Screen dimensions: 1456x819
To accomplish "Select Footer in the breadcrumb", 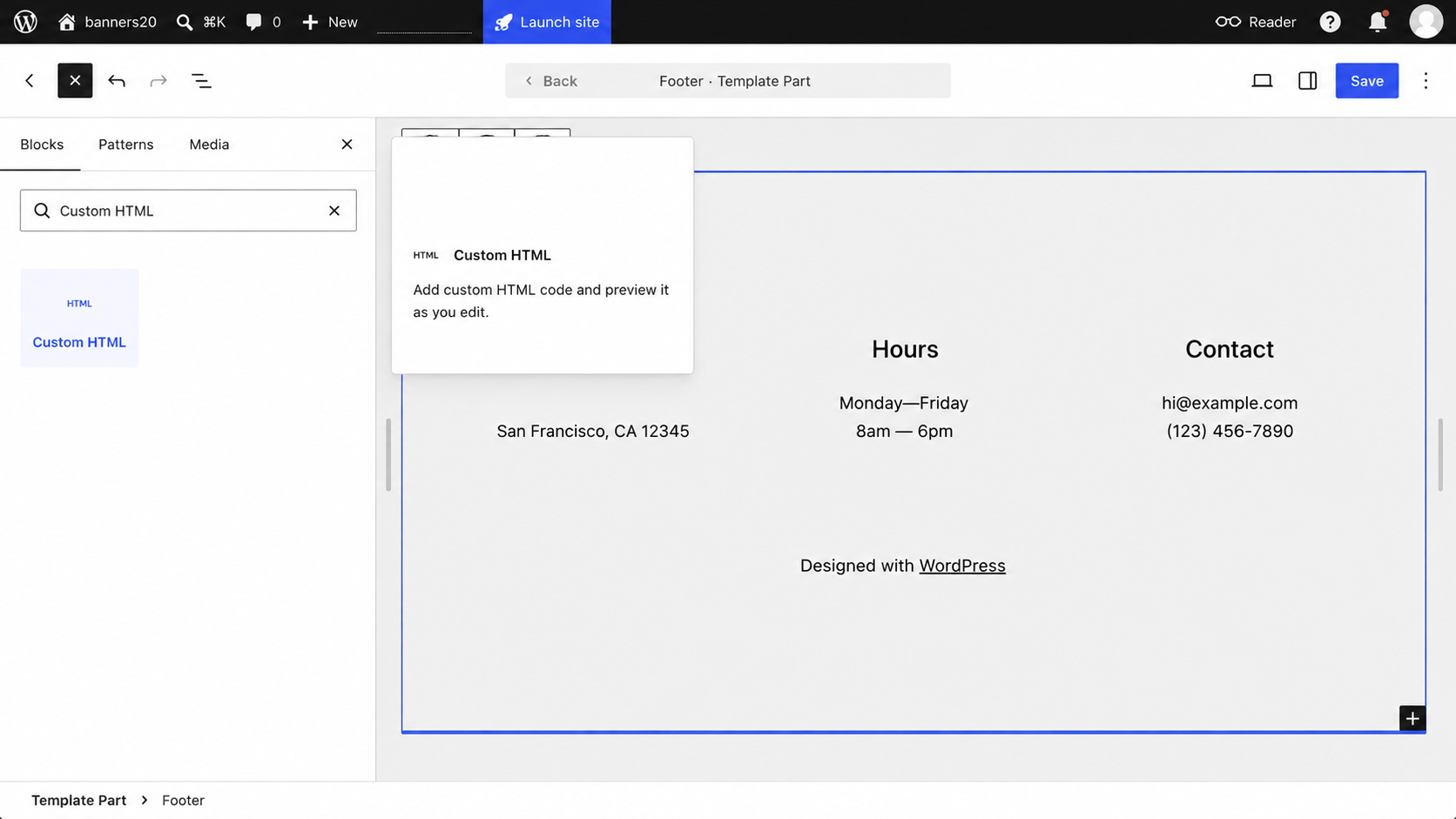I will (x=183, y=800).
